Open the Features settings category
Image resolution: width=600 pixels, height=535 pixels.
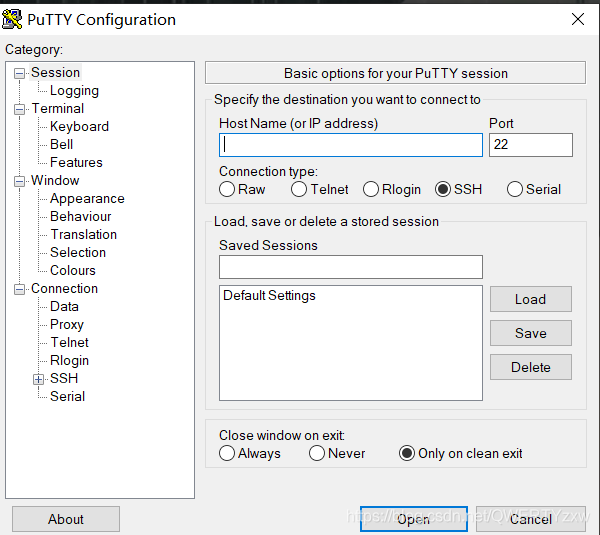76,162
